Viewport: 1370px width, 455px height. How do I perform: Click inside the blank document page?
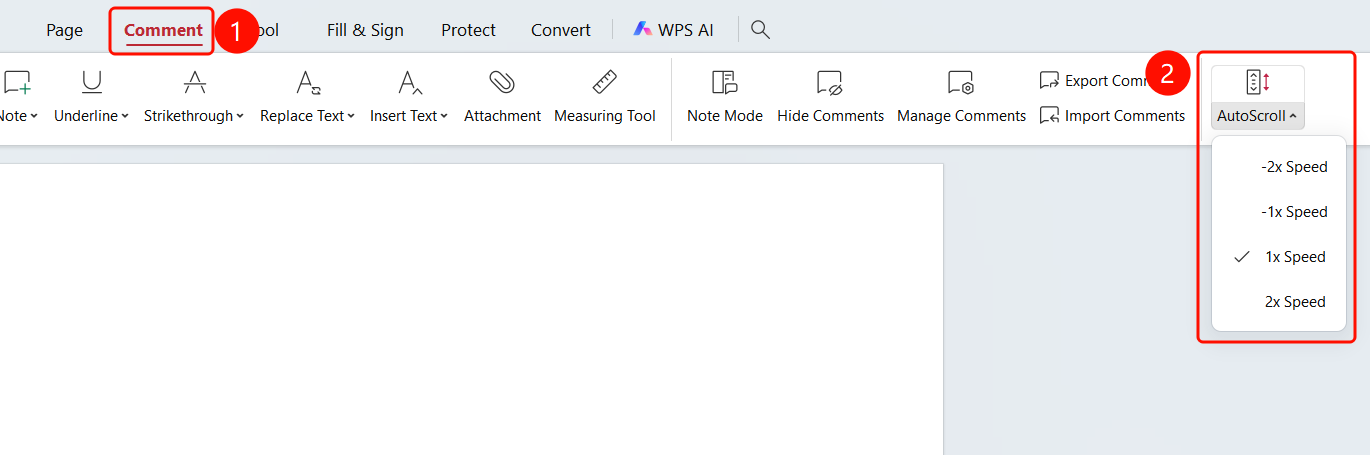click(x=470, y=310)
